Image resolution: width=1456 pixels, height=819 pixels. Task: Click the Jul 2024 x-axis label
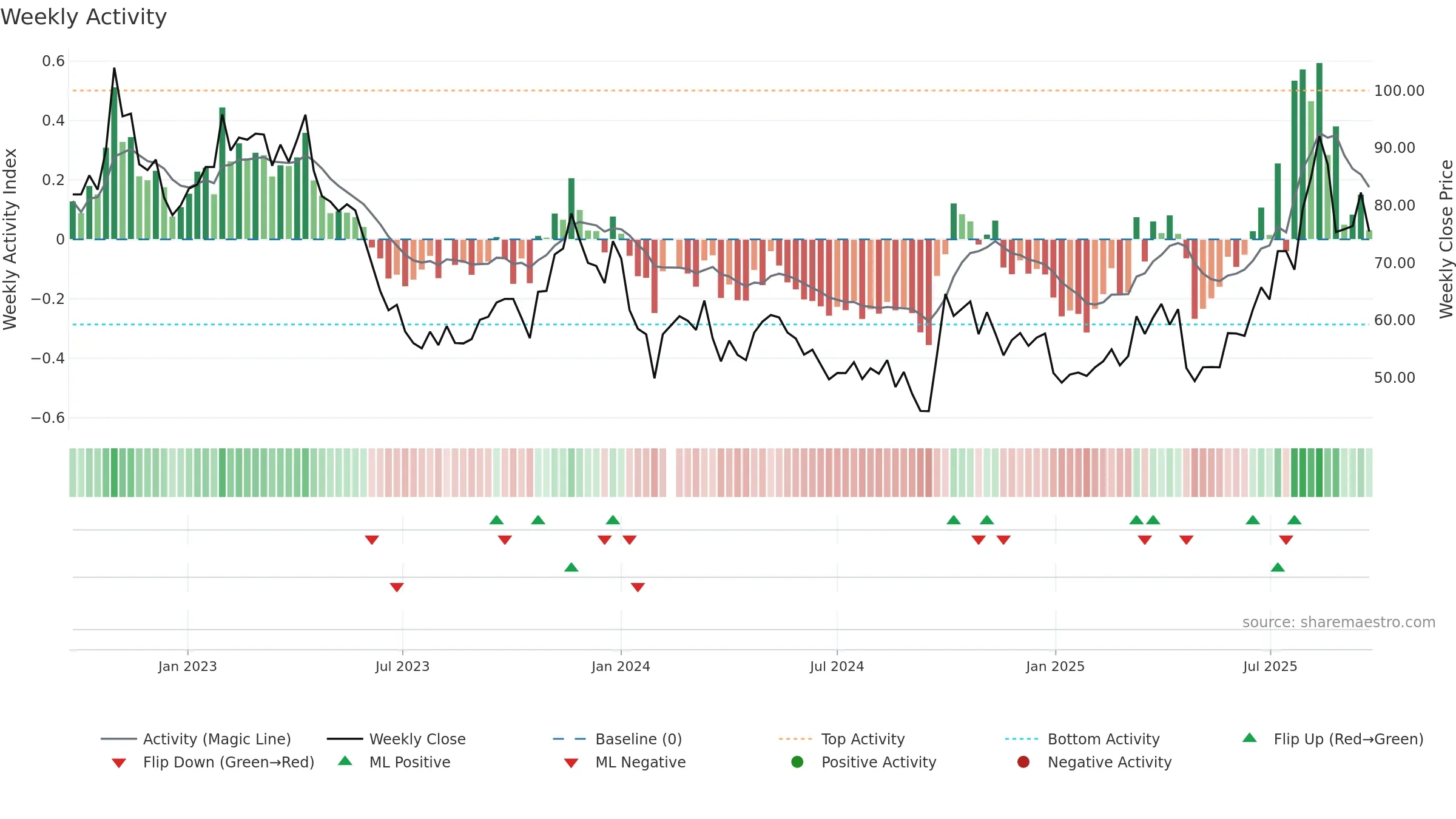click(837, 666)
